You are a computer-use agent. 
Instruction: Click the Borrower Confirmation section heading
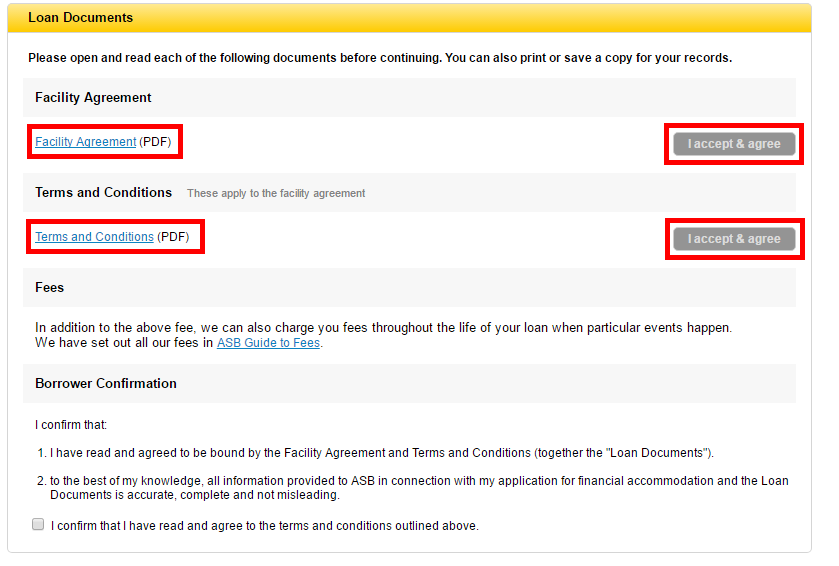pos(105,383)
